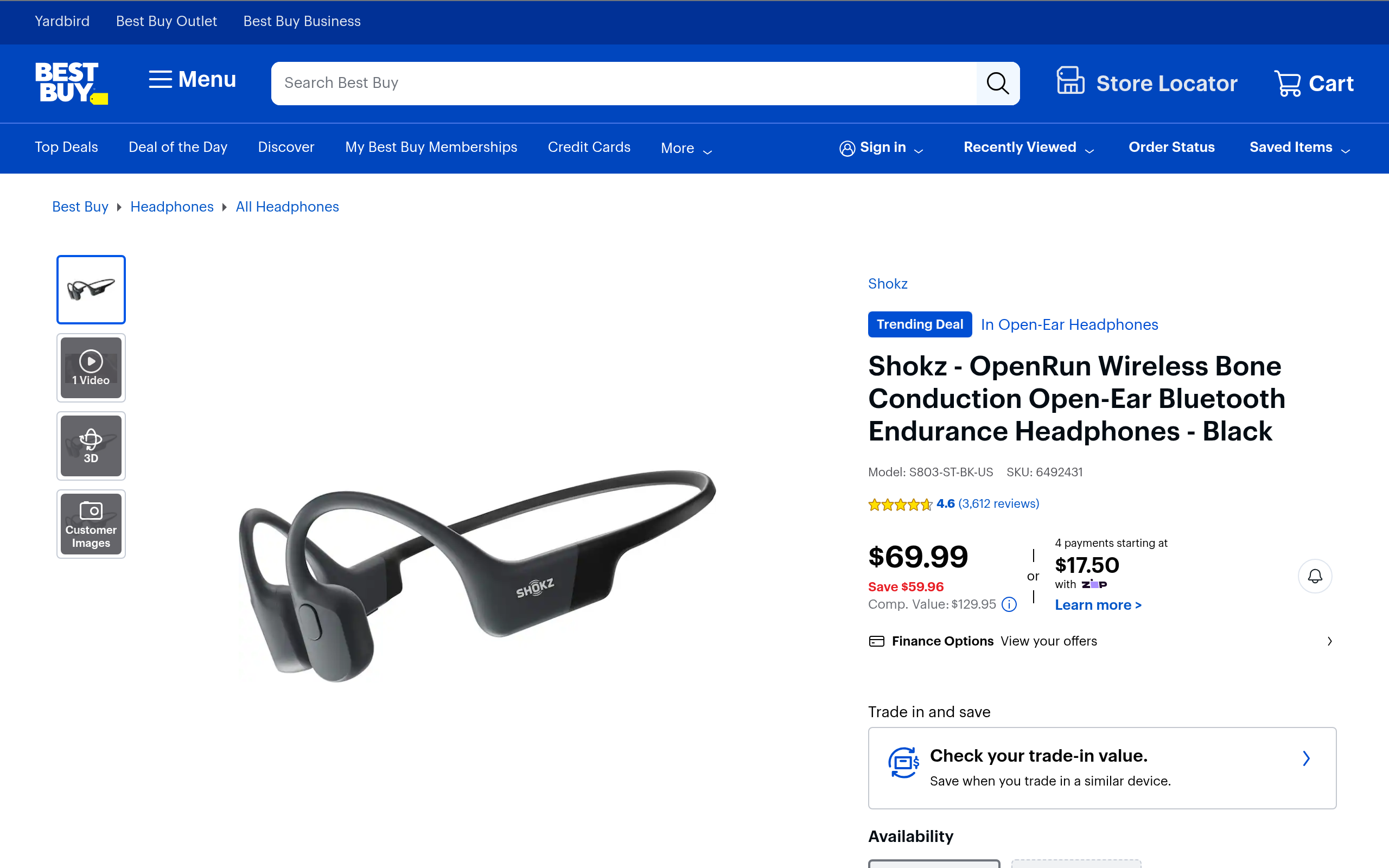Viewport: 1389px width, 868px height.
Task: Open Customer Images thumbnail
Action: 91,524
